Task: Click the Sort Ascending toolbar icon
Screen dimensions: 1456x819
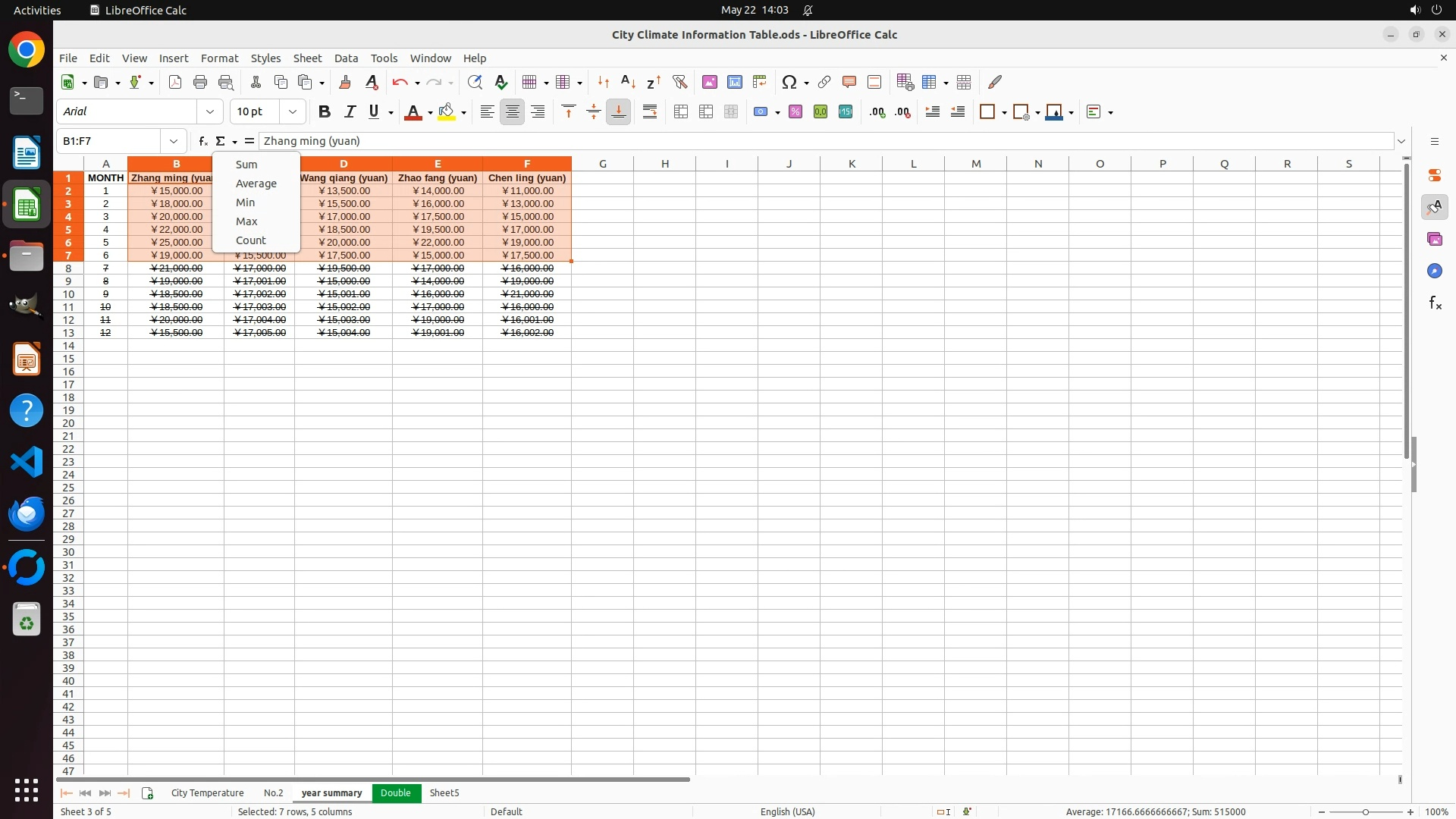Action: (x=628, y=82)
